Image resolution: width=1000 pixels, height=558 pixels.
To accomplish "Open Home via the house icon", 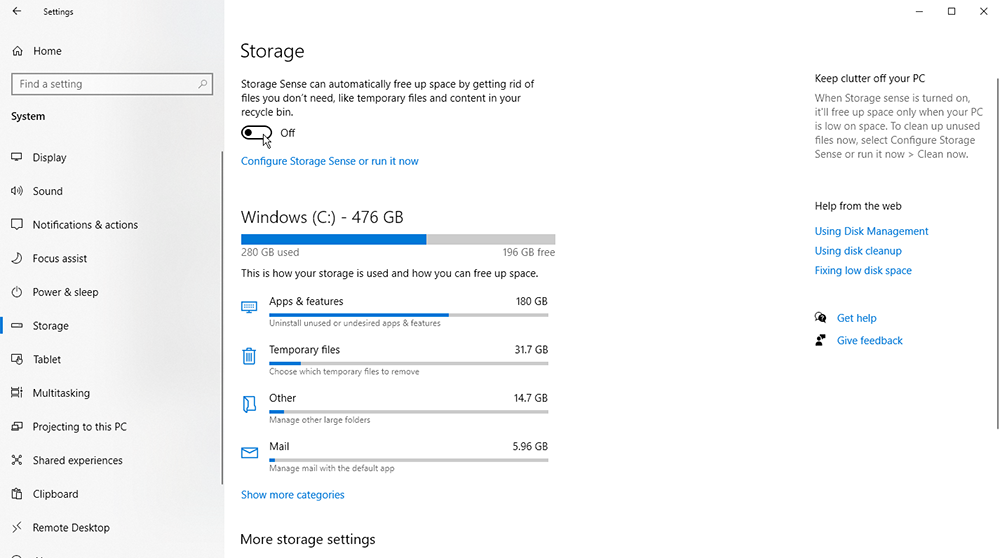I will (x=17, y=51).
